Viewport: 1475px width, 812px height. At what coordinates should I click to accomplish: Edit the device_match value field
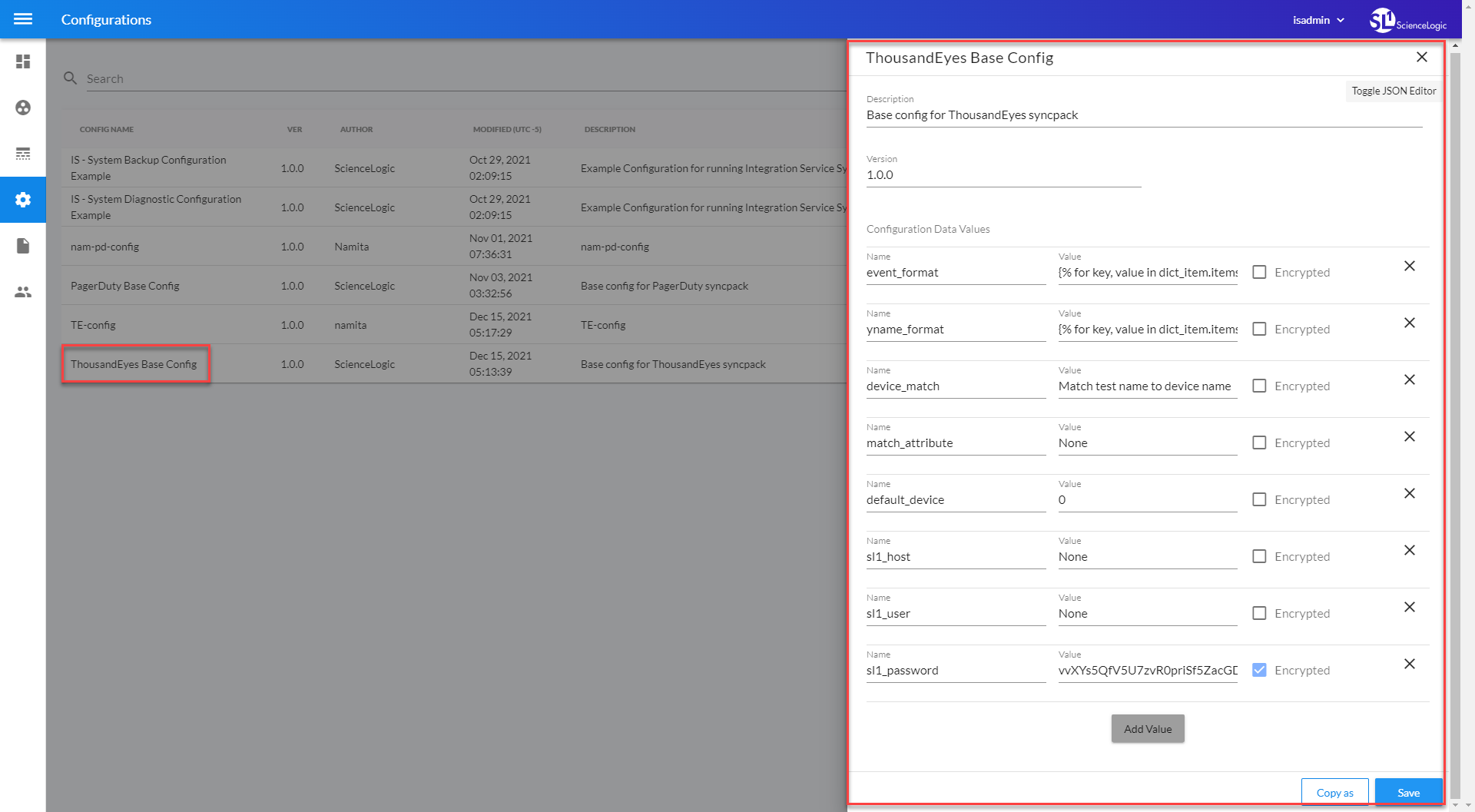pyautogui.click(x=1148, y=386)
